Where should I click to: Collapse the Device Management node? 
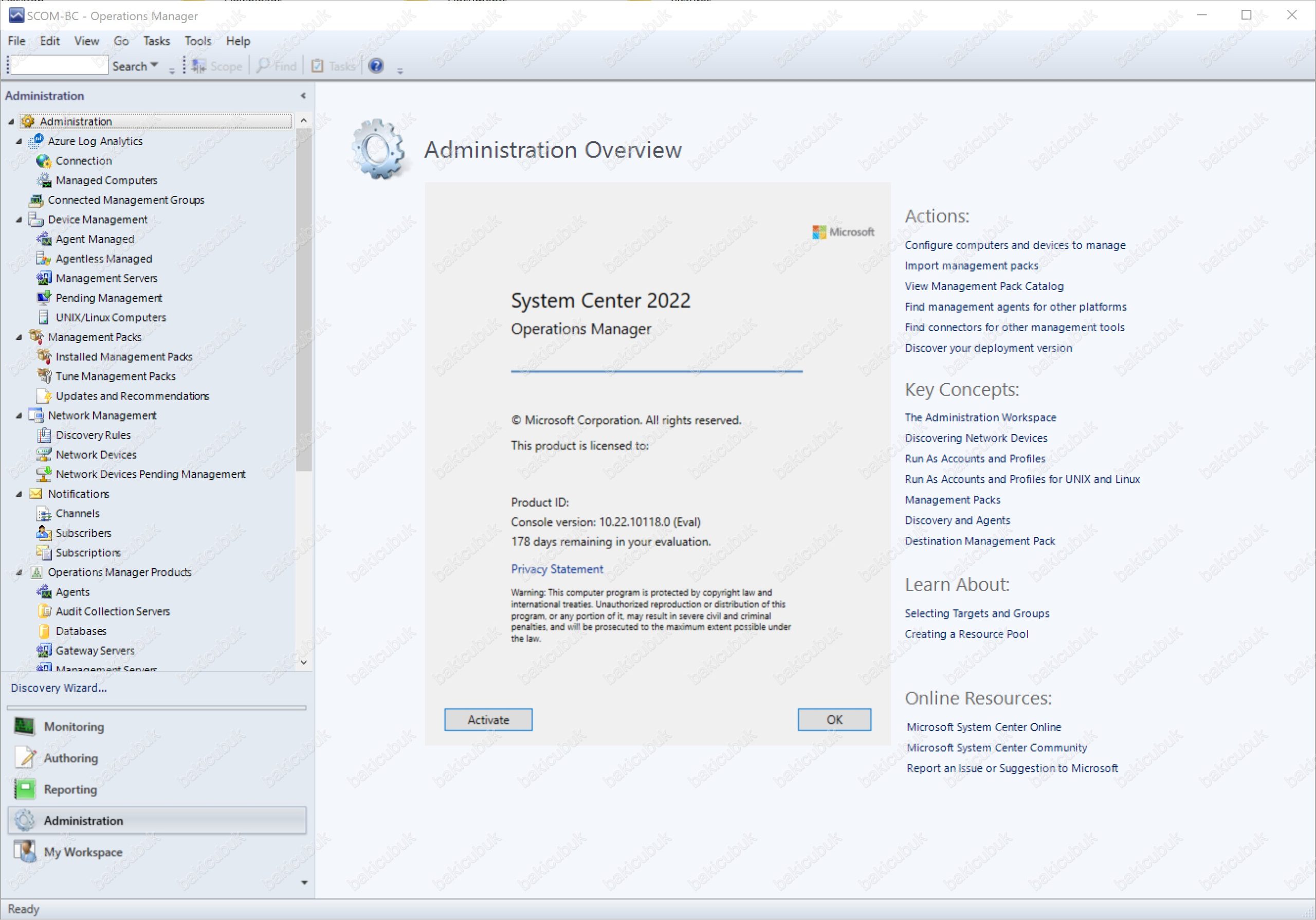coord(19,220)
